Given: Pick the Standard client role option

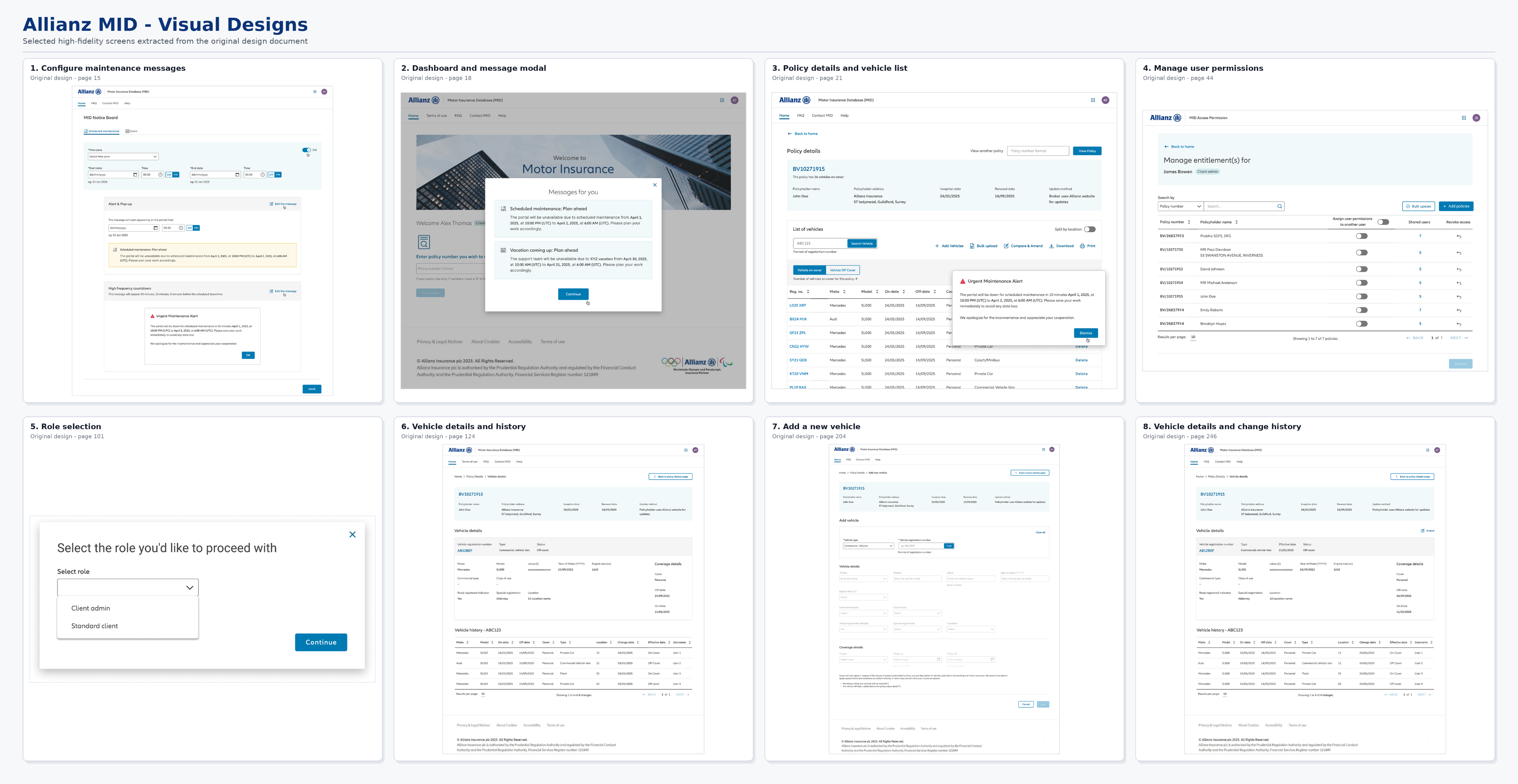Looking at the screenshot, I should 94,626.
